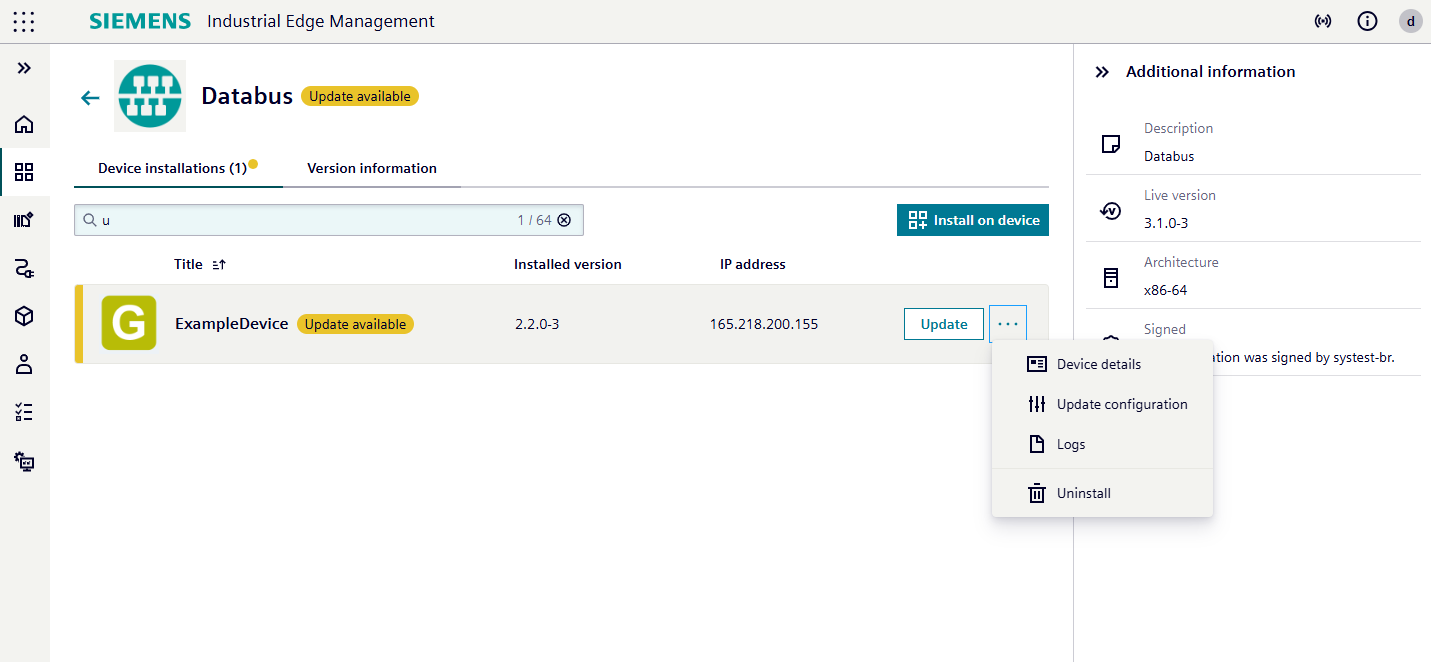Open the apps grid sidebar icon
The height and width of the screenshot is (662, 1431).
pos(24,172)
